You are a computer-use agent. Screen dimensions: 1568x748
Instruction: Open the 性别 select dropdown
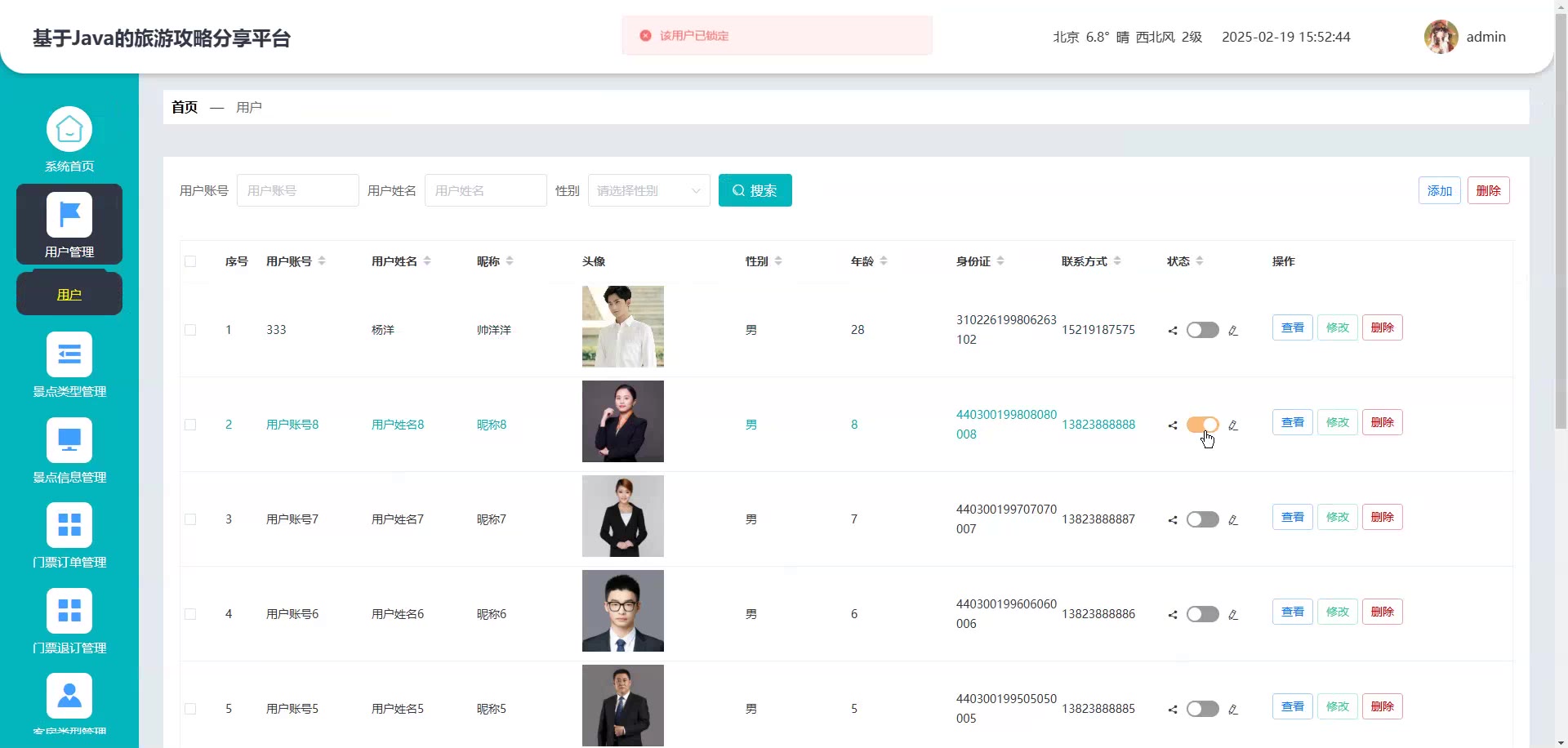click(x=649, y=190)
